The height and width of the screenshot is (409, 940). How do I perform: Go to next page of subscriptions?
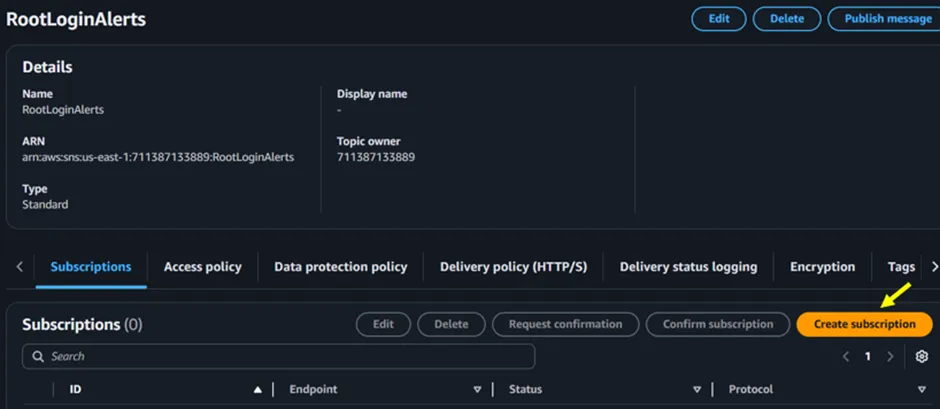[890, 357]
